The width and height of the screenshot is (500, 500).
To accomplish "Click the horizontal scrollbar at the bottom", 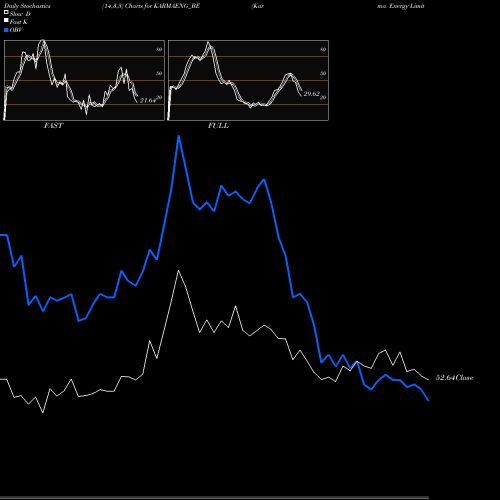I will tap(214, 498).
